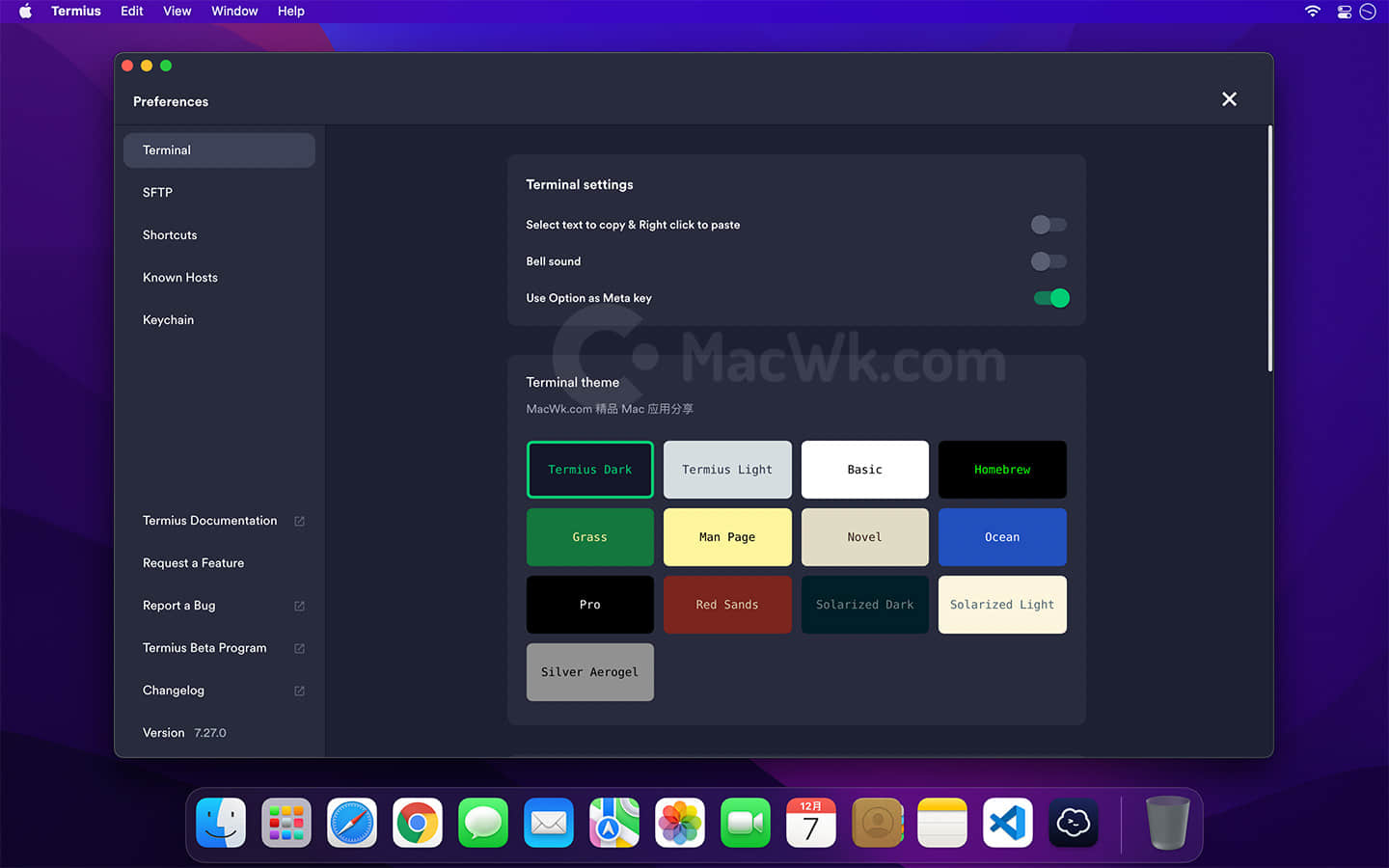This screenshot has height=868, width=1389.
Task: Open Safari browser in the Dock
Action: tap(352, 823)
